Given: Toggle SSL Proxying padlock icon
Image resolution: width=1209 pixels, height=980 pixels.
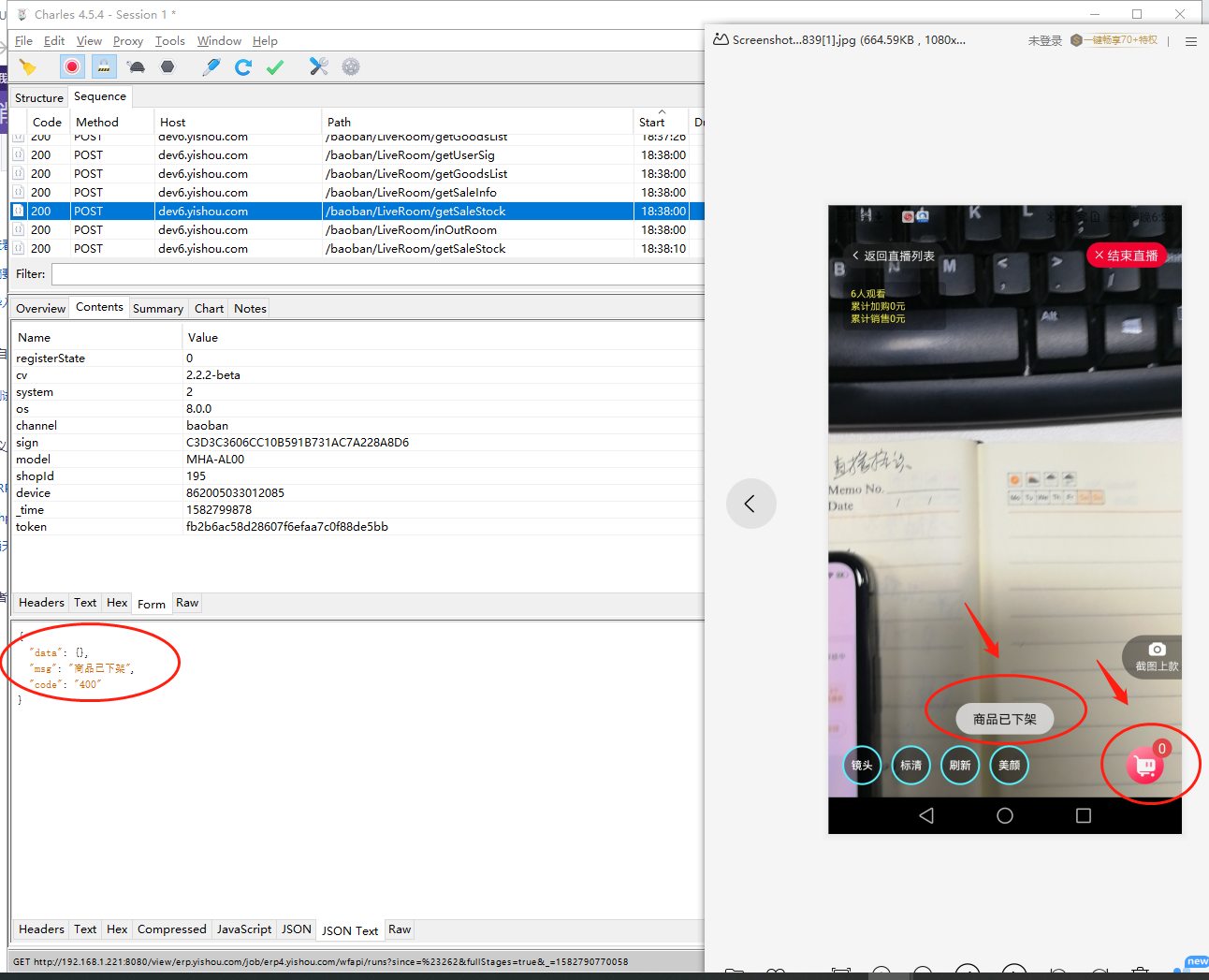Looking at the screenshot, I should click(x=103, y=66).
